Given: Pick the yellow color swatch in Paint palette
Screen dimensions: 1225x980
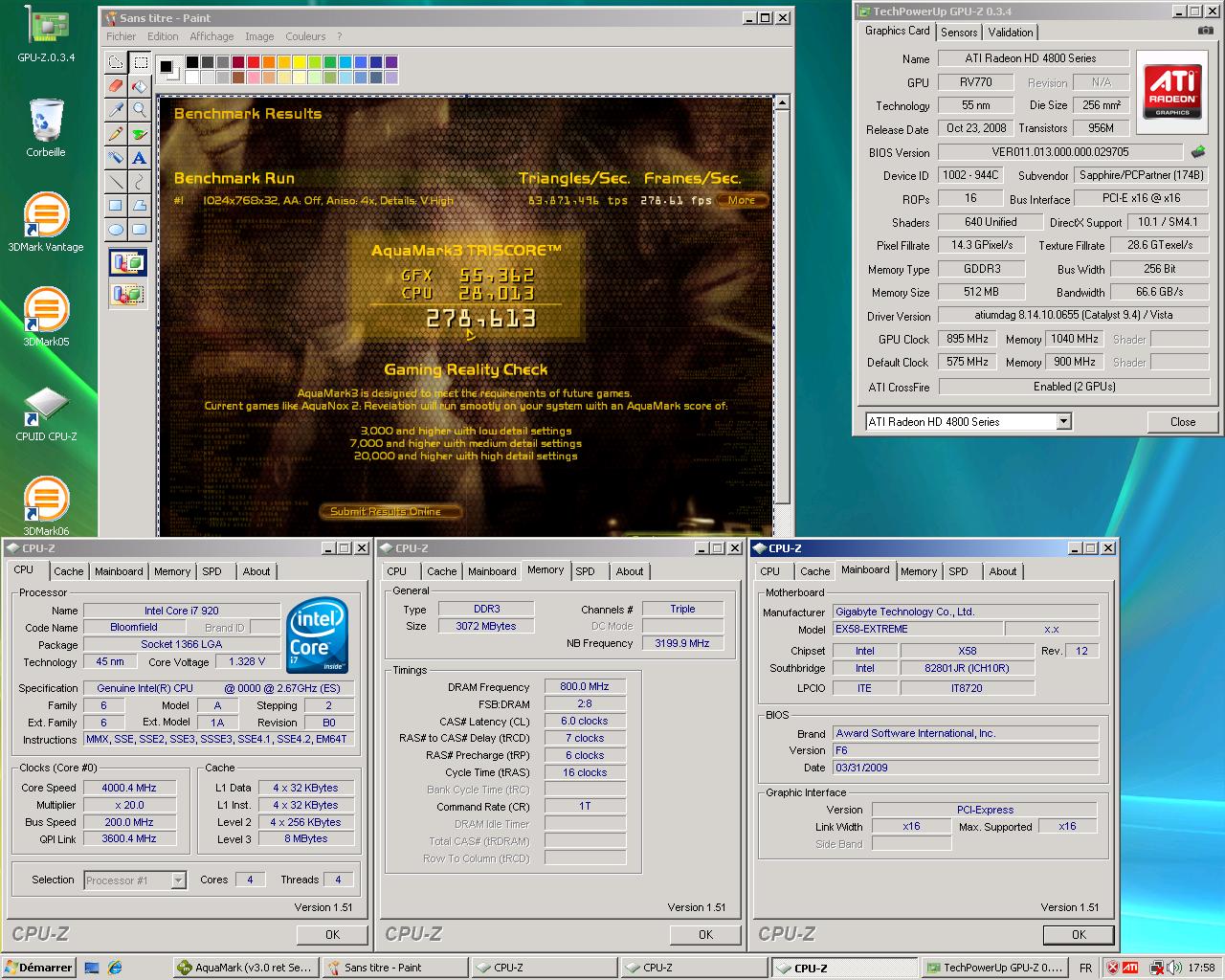Looking at the screenshot, I should (x=300, y=62).
